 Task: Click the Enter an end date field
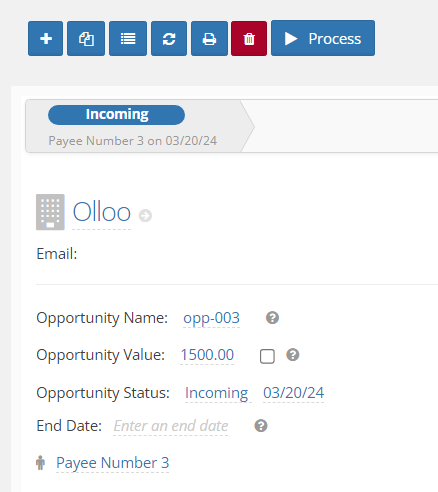pyautogui.click(x=171, y=426)
